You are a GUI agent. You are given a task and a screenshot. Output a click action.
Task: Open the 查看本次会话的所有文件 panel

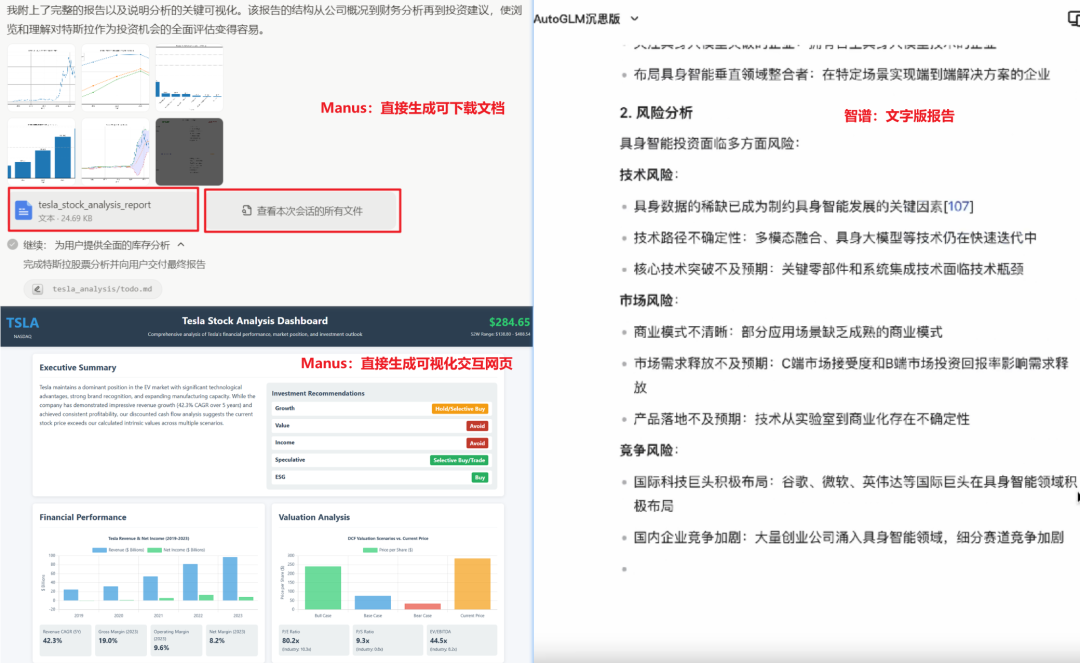point(300,210)
